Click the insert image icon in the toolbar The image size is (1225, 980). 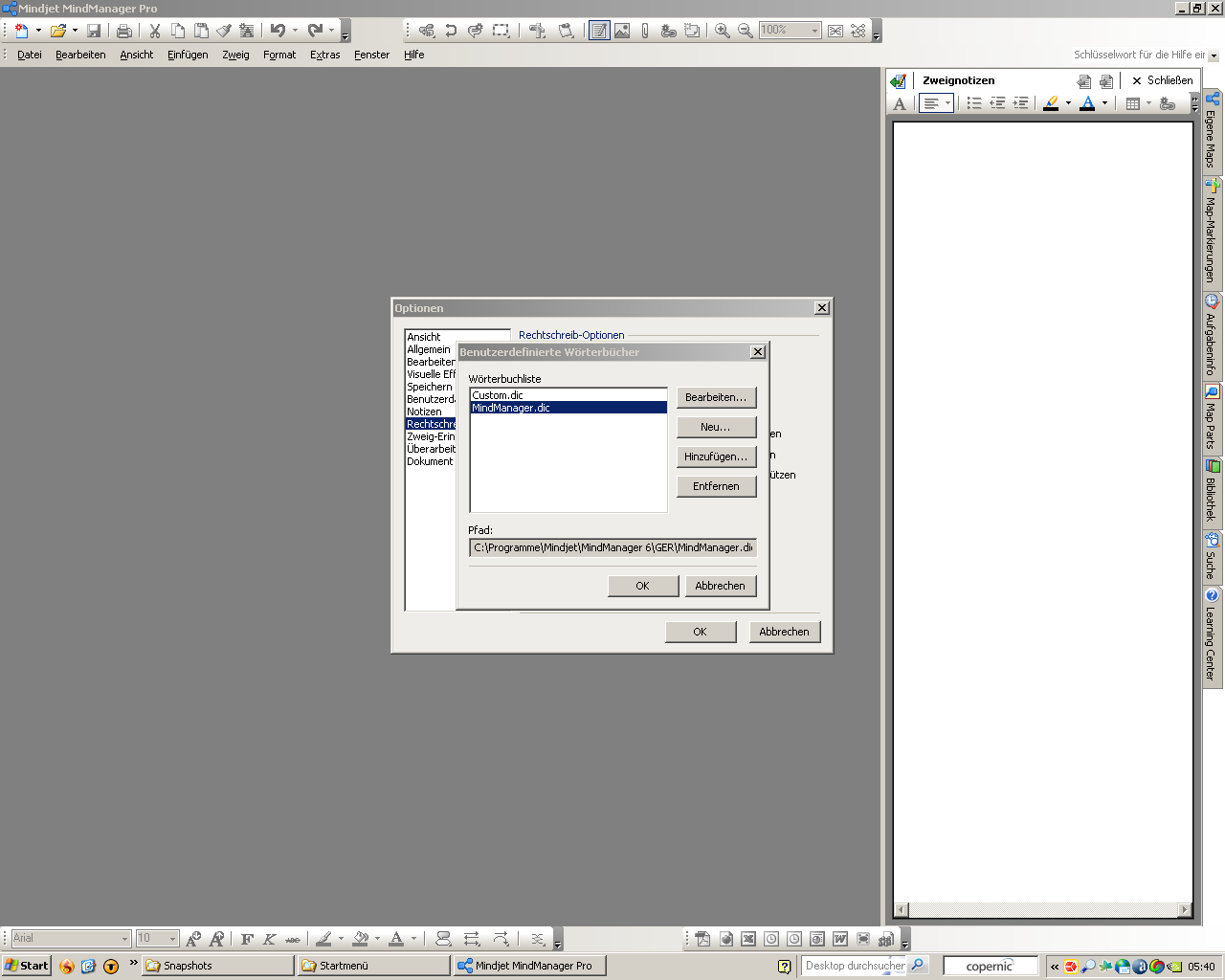coord(622,31)
